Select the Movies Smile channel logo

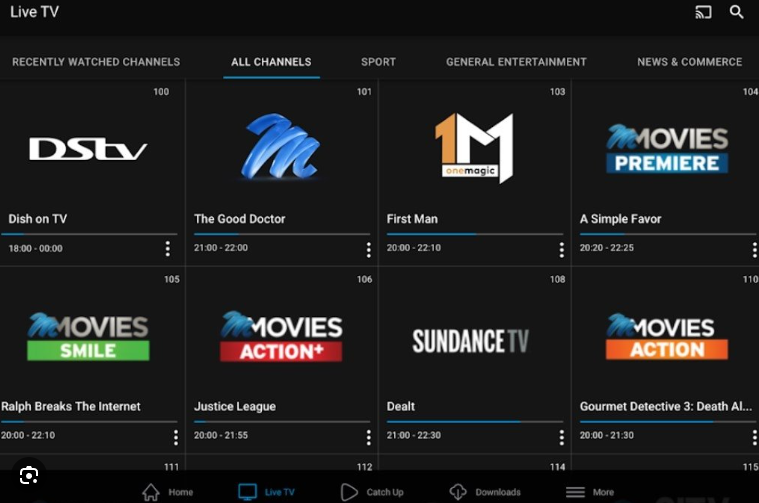coord(88,336)
